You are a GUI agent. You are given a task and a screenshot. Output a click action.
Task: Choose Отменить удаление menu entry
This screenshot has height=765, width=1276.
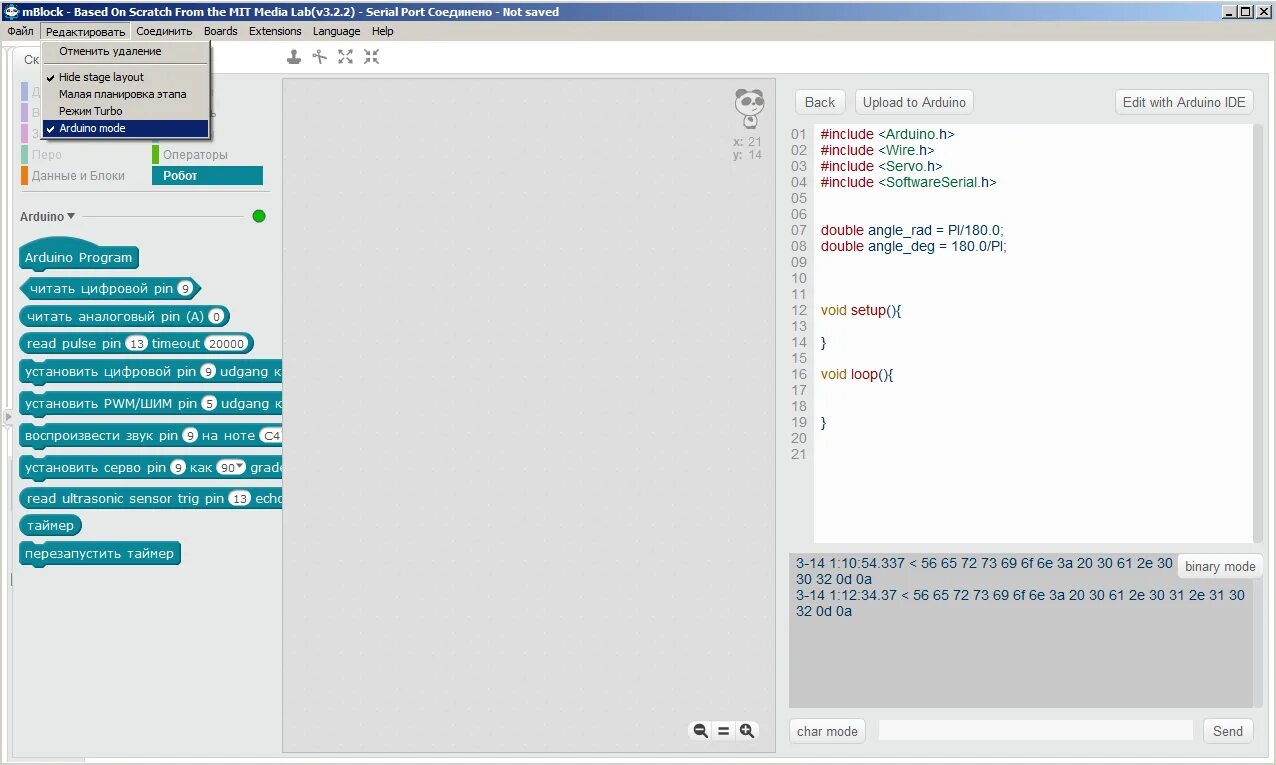click(x=126, y=51)
